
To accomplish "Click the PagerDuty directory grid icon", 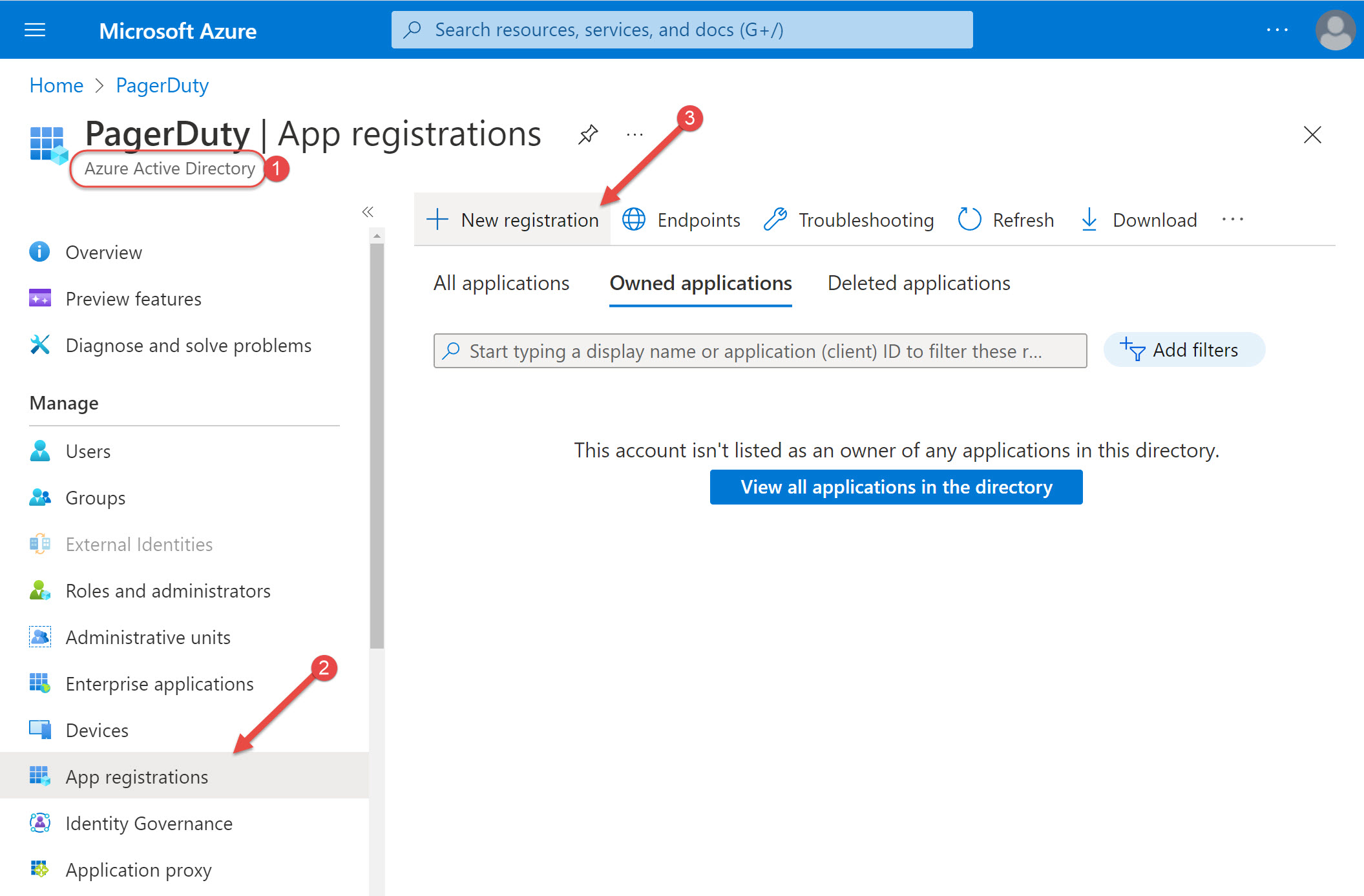I will [x=48, y=145].
